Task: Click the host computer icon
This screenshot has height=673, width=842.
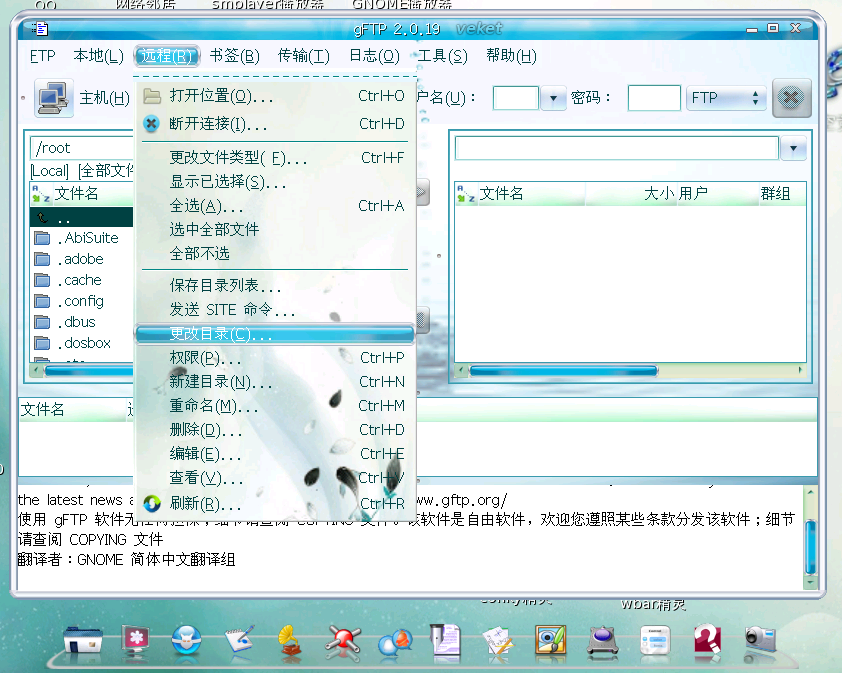Action: (x=53, y=98)
